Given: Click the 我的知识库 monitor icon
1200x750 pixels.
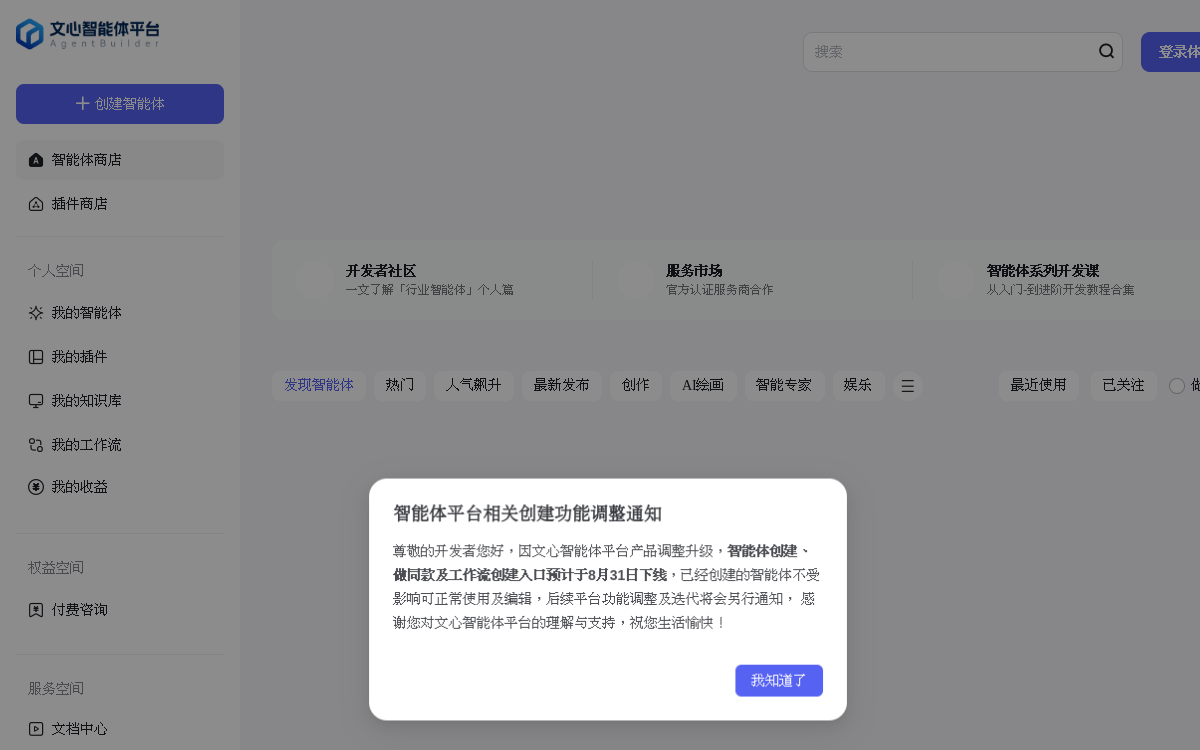Looking at the screenshot, I should (x=36, y=401).
